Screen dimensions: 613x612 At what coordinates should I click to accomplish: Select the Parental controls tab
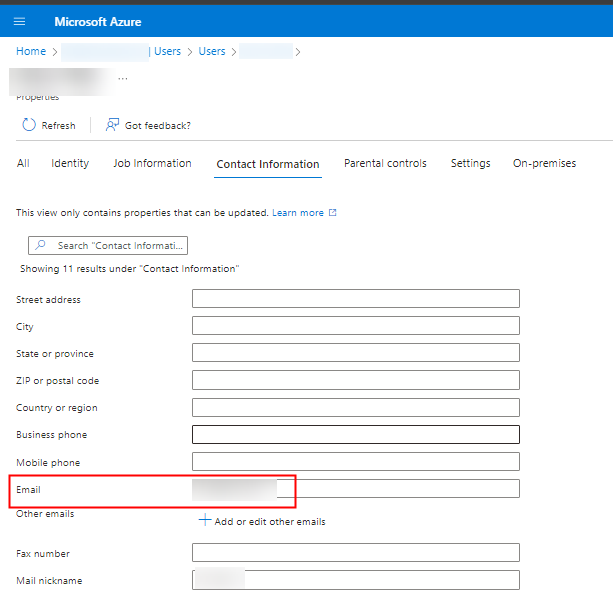[x=385, y=163]
